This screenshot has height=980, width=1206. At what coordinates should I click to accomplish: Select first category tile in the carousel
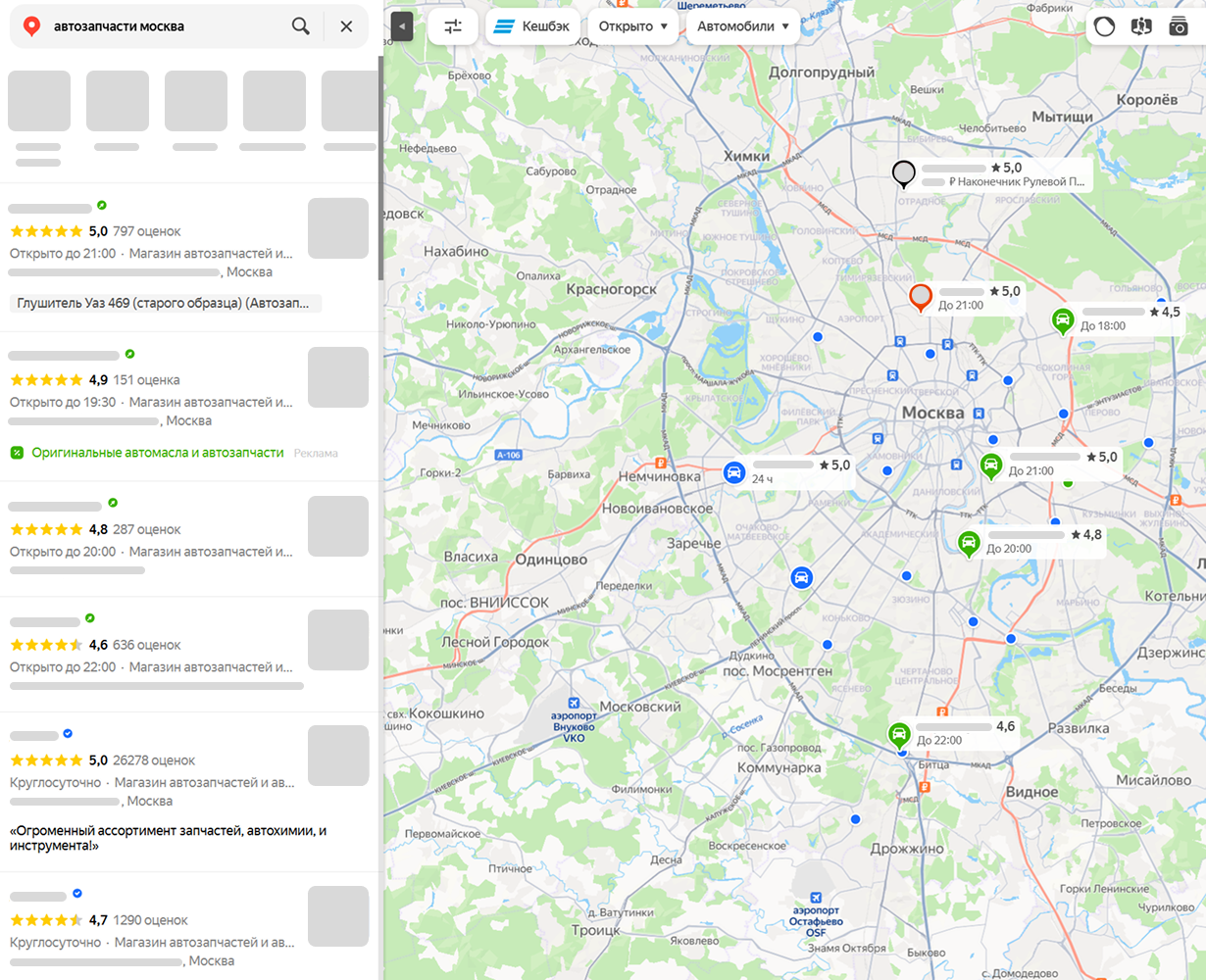pyautogui.click(x=39, y=101)
